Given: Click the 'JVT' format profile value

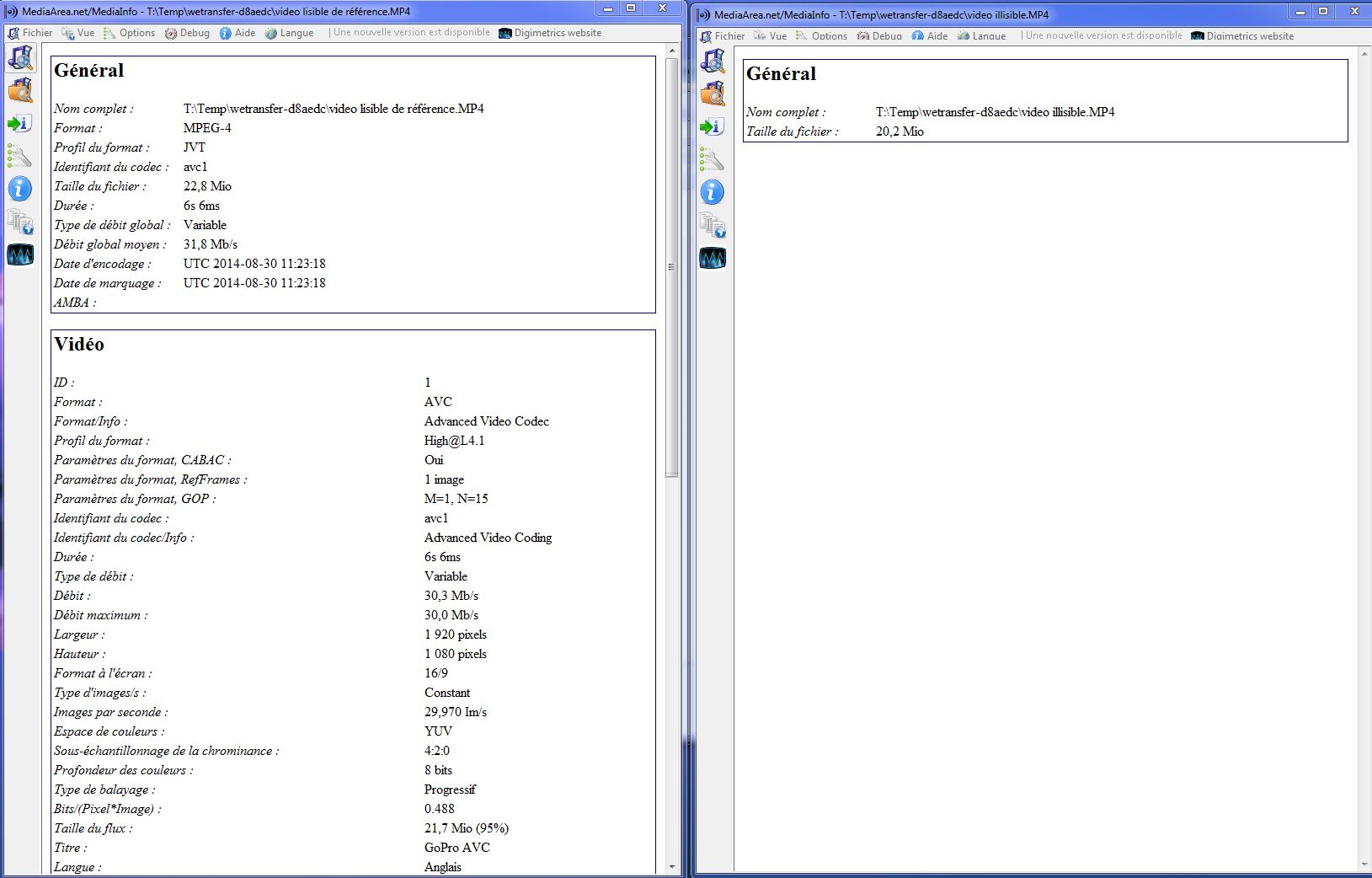Looking at the screenshot, I should click(x=195, y=147).
